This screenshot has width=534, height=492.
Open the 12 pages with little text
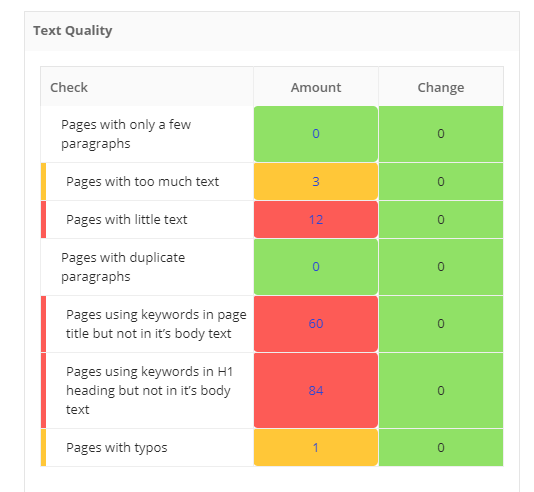point(316,220)
